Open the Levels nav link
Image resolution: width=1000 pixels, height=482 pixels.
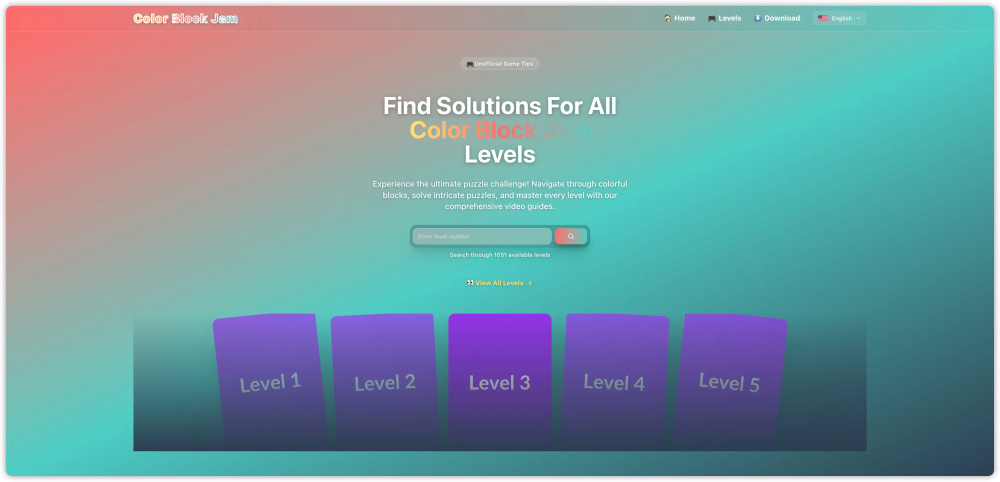[x=724, y=18]
